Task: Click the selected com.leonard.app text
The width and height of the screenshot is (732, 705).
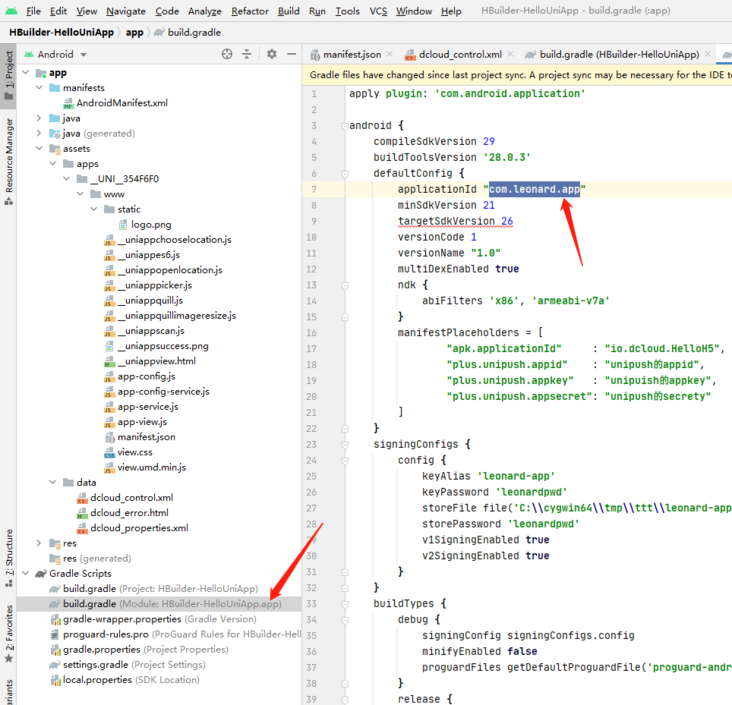Action: (x=534, y=189)
